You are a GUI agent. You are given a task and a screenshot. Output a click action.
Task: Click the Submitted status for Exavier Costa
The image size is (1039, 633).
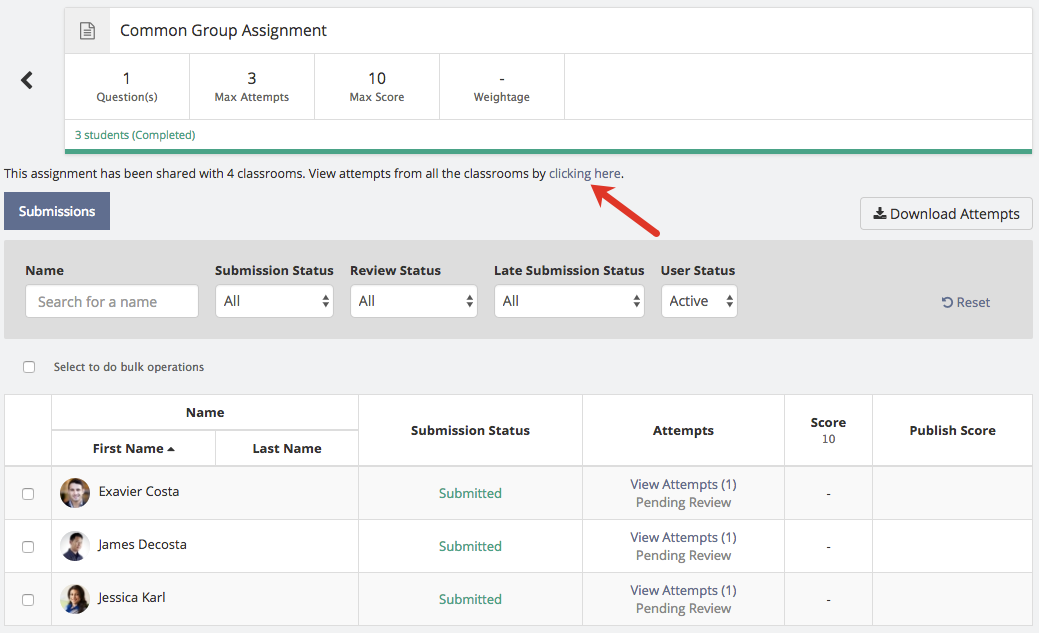coord(470,493)
